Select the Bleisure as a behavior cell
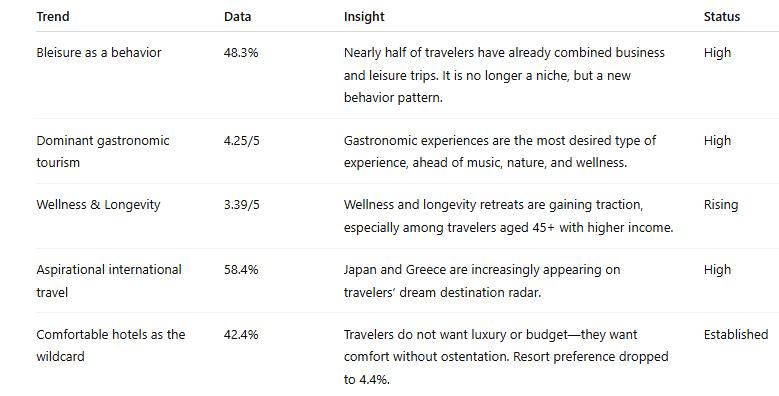The height and width of the screenshot is (396, 779). 99,53
